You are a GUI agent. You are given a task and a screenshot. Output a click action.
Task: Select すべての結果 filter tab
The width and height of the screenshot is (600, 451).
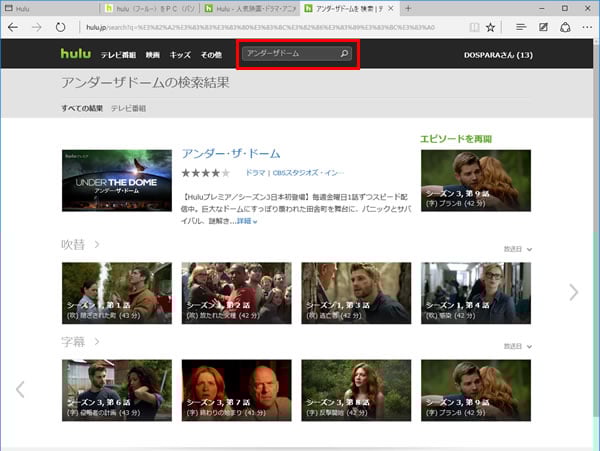pyautogui.click(x=82, y=109)
